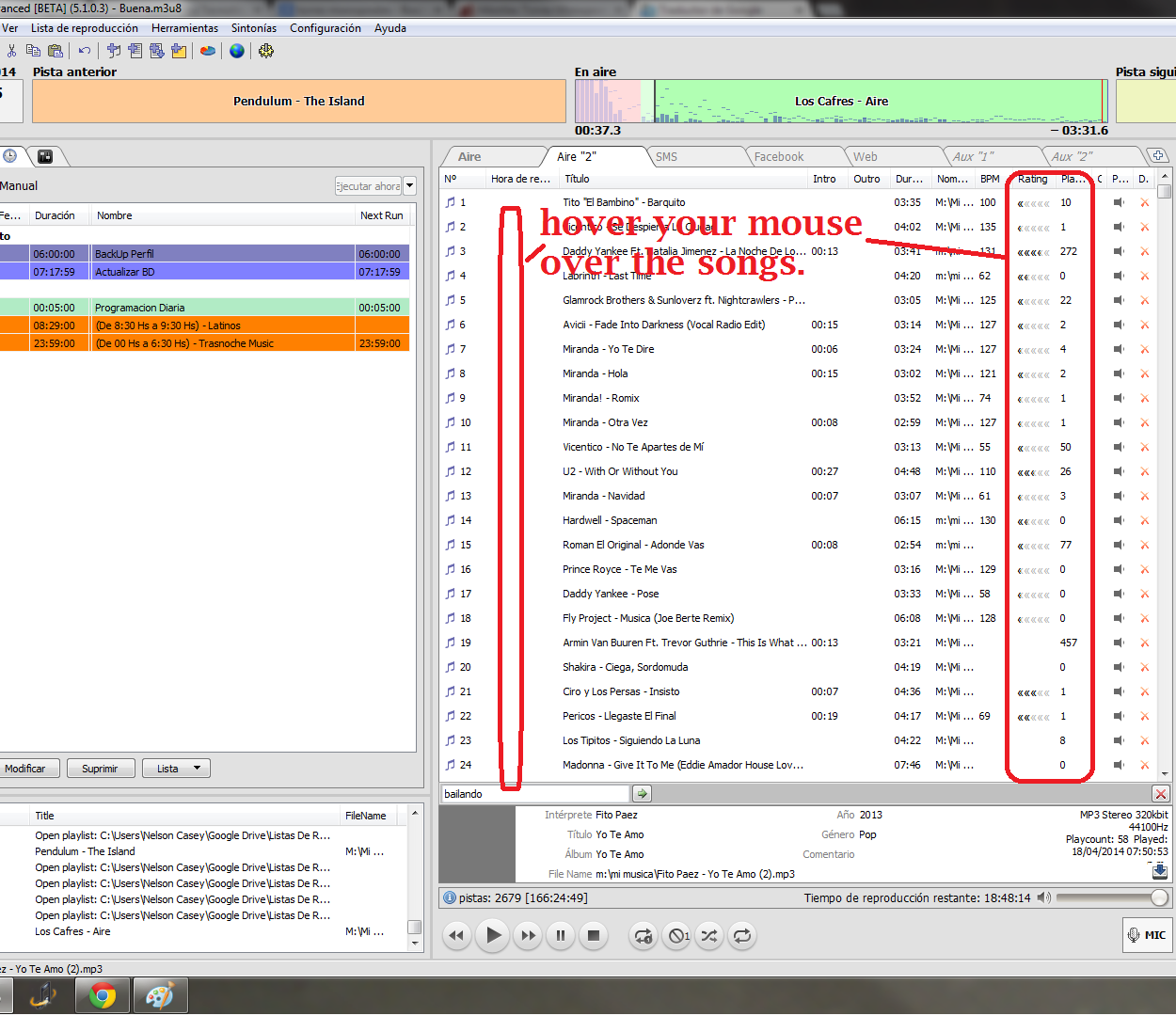This screenshot has height=1016, width=1176.
Task: Skip to the next track button
Action: tap(528, 935)
